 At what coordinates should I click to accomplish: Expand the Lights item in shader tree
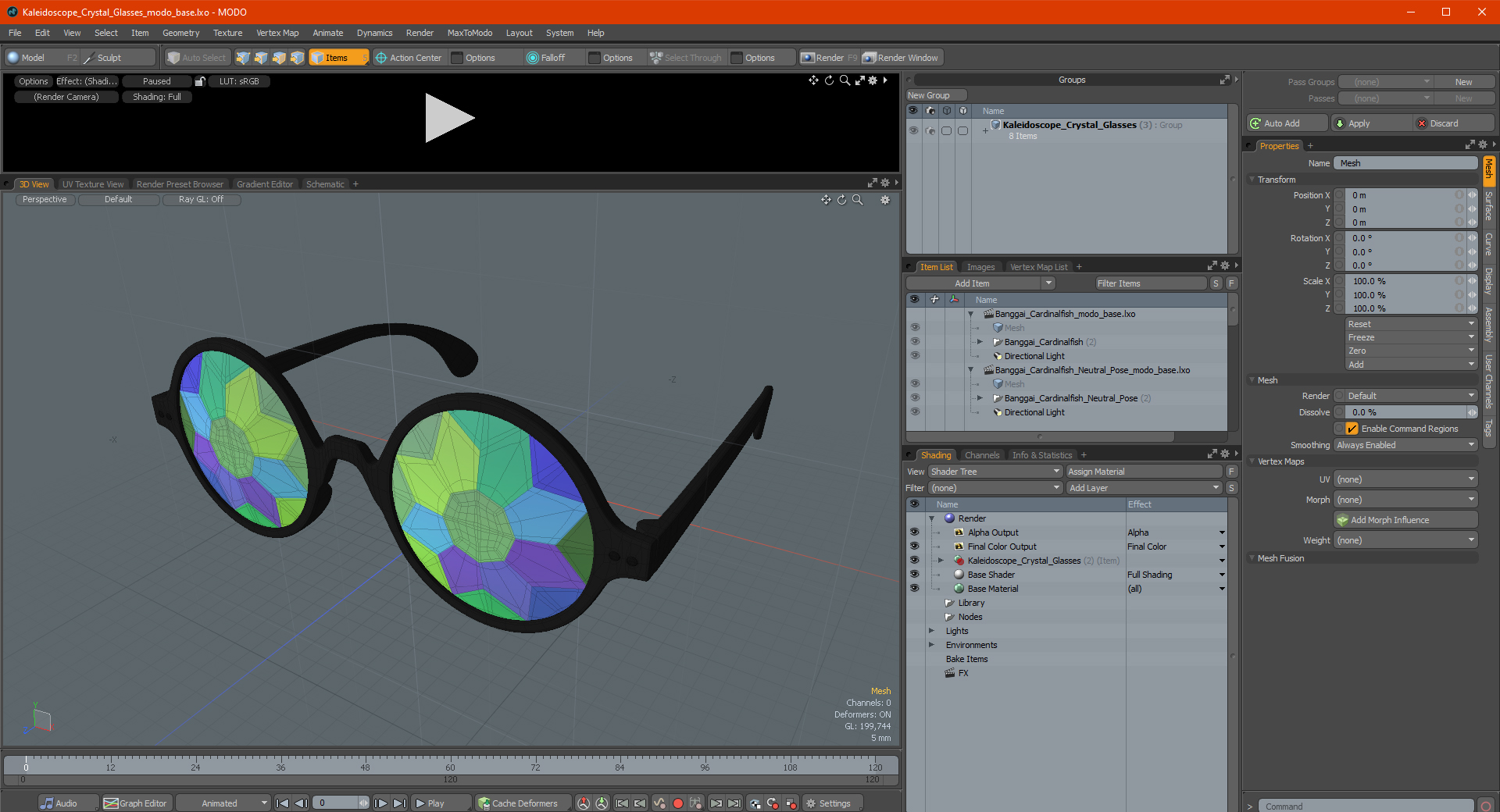pos(932,631)
